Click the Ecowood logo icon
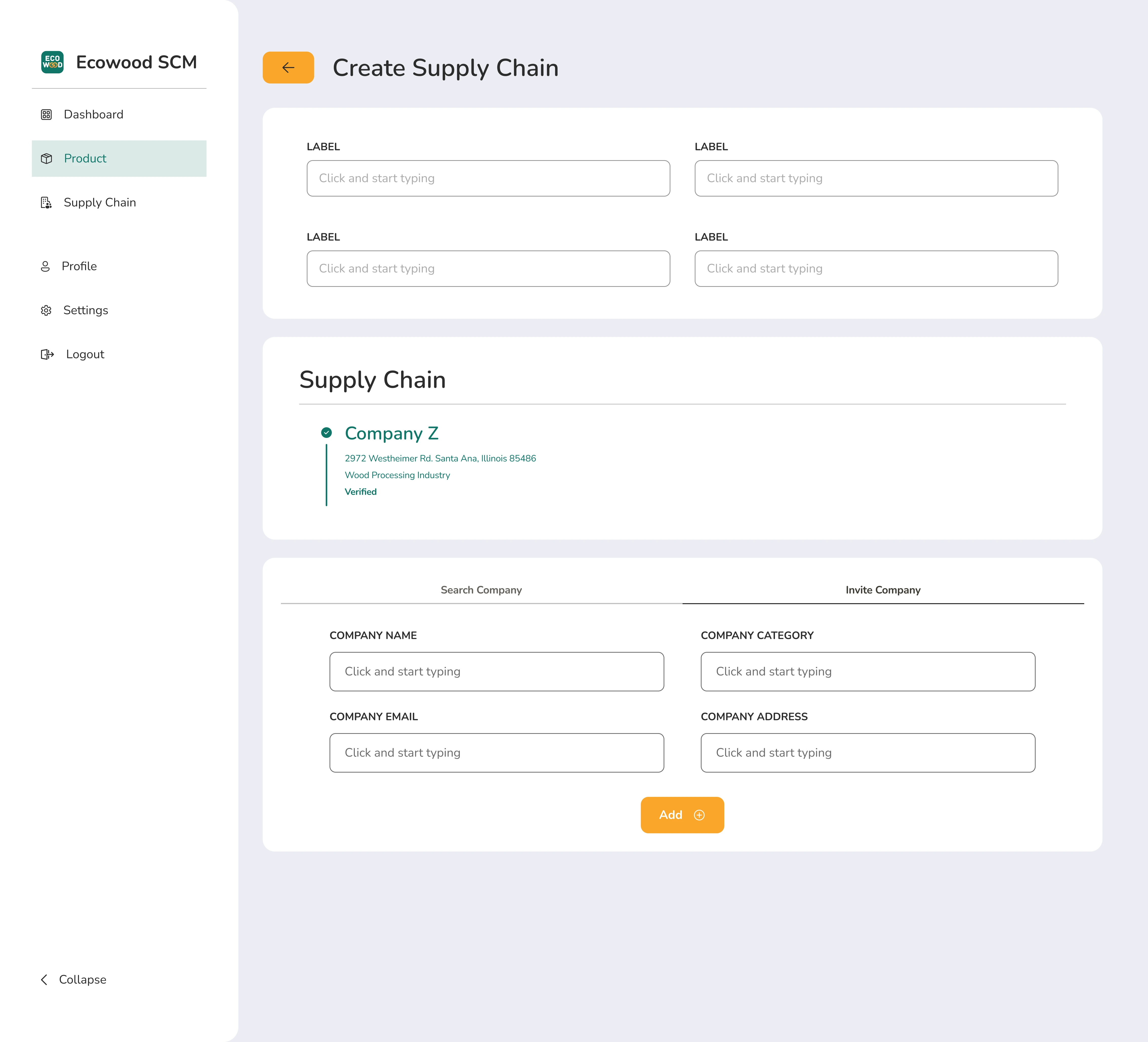The width and height of the screenshot is (1148, 1042). coord(52,62)
